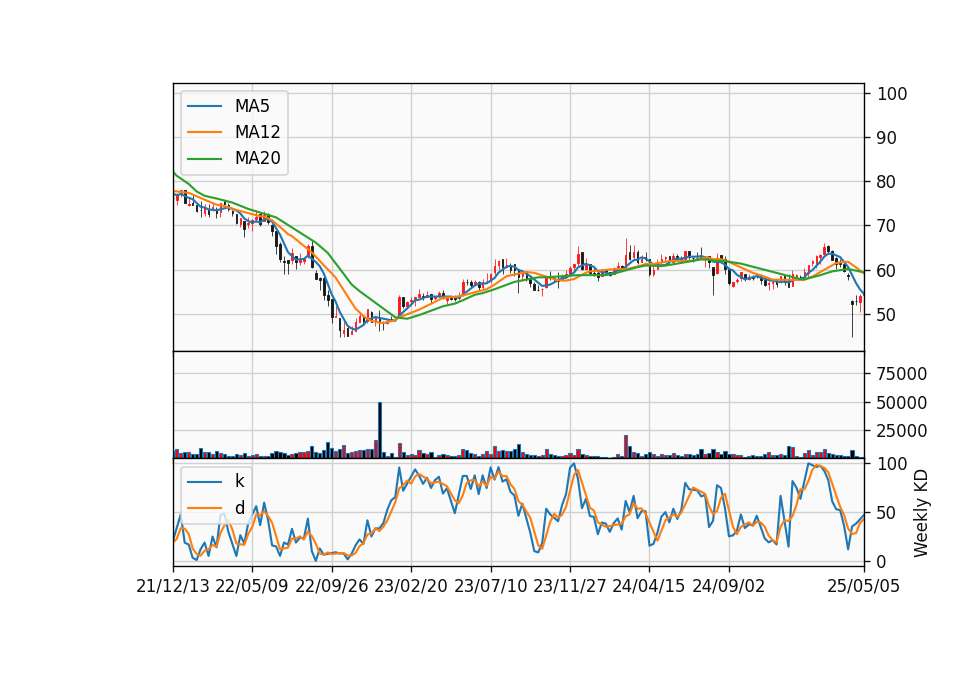Viewport: 960px width, 690px height.
Task: Click the 22/09/26 date axis label
Action: pos(332,586)
